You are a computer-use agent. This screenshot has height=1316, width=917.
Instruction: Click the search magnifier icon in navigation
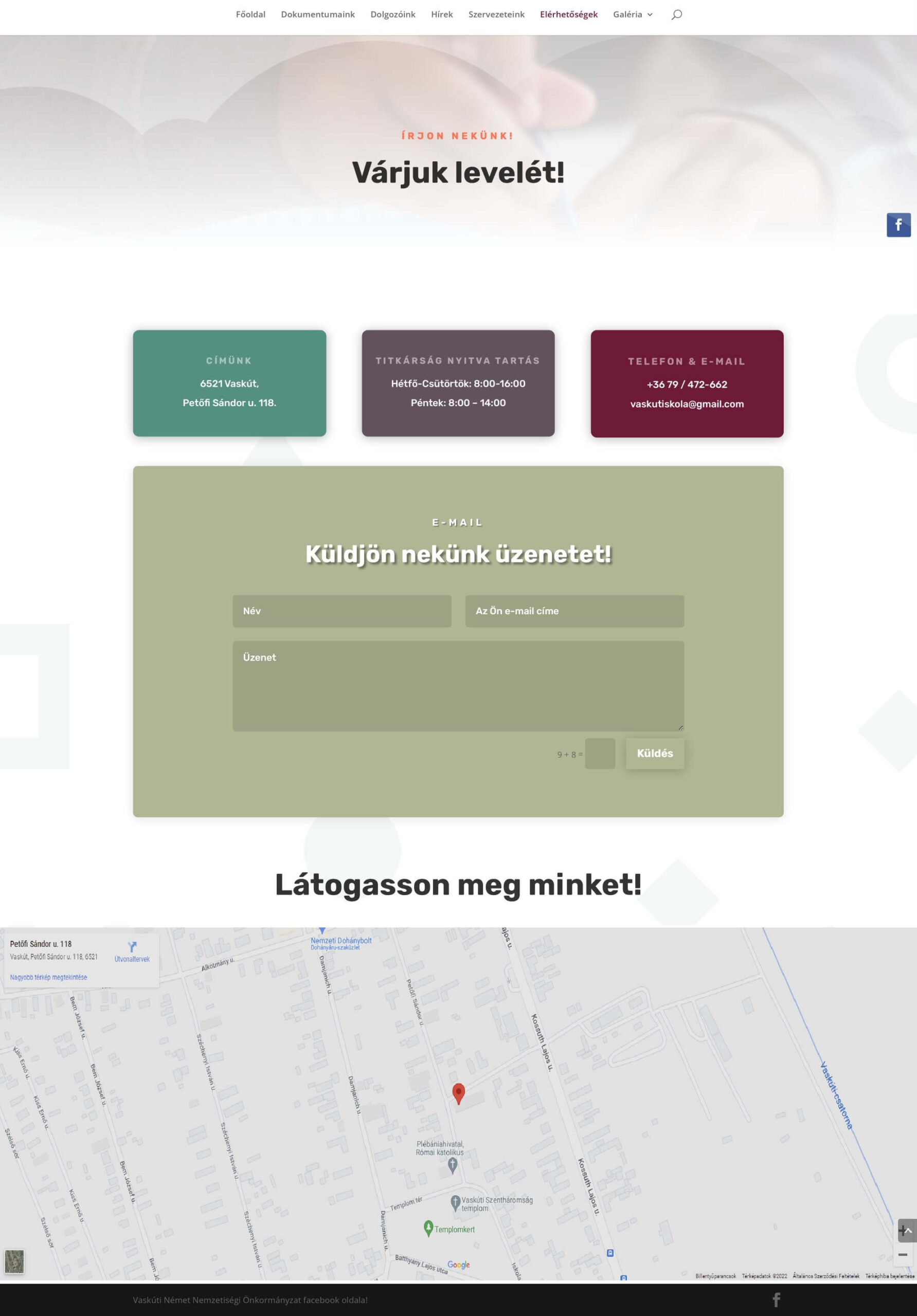click(677, 14)
